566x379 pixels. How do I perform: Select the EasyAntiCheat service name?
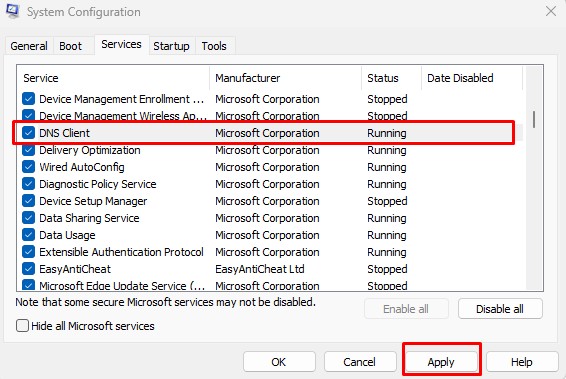(75, 269)
